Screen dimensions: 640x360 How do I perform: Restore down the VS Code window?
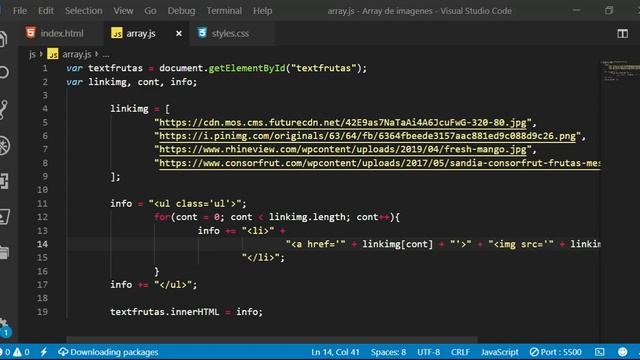pyautogui.click(x=609, y=11)
